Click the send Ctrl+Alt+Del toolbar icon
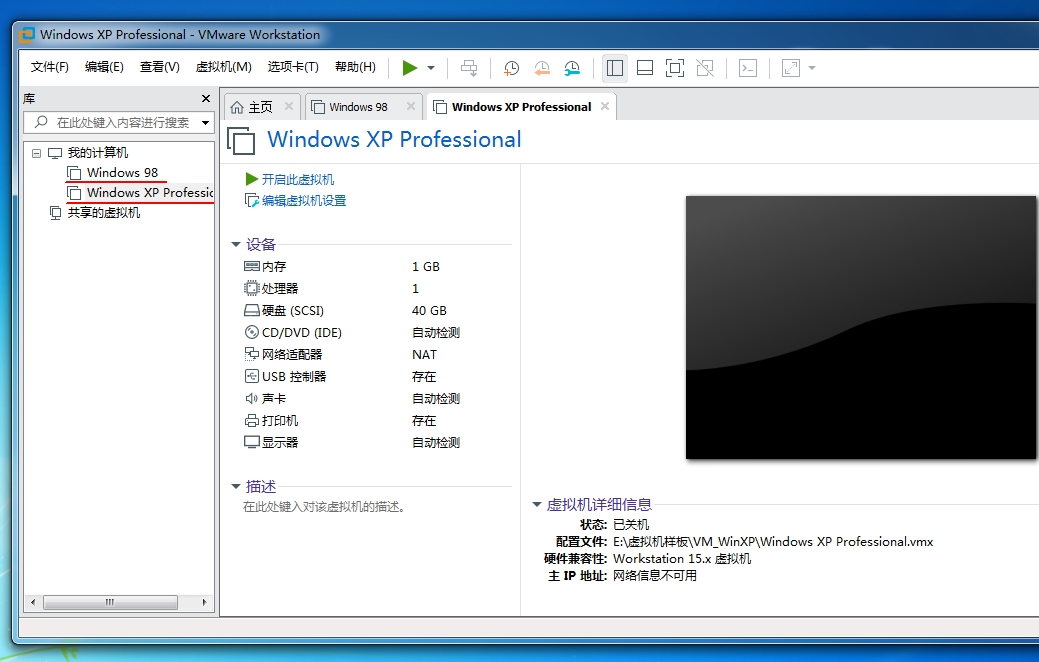 (x=468, y=68)
